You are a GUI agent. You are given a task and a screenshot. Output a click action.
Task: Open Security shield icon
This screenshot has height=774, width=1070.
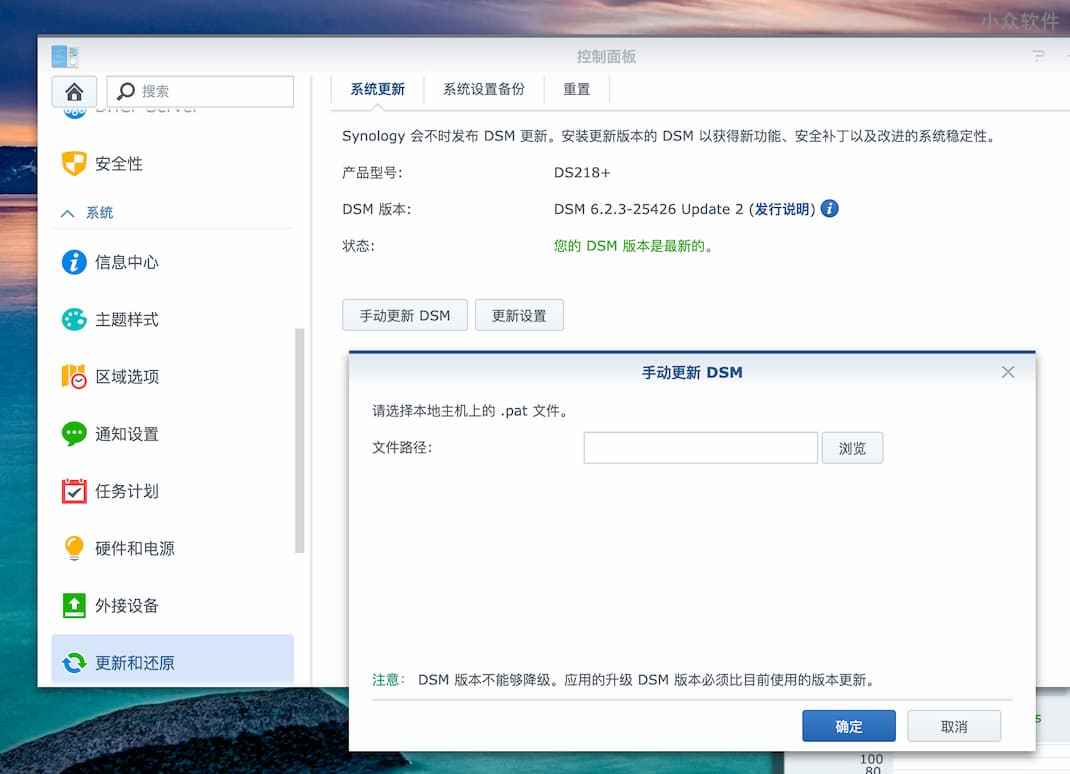pos(74,164)
